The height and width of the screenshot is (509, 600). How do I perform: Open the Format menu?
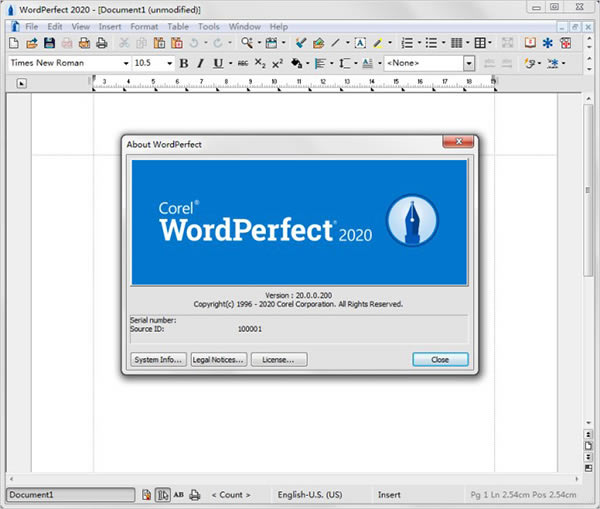tap(143, 25)
